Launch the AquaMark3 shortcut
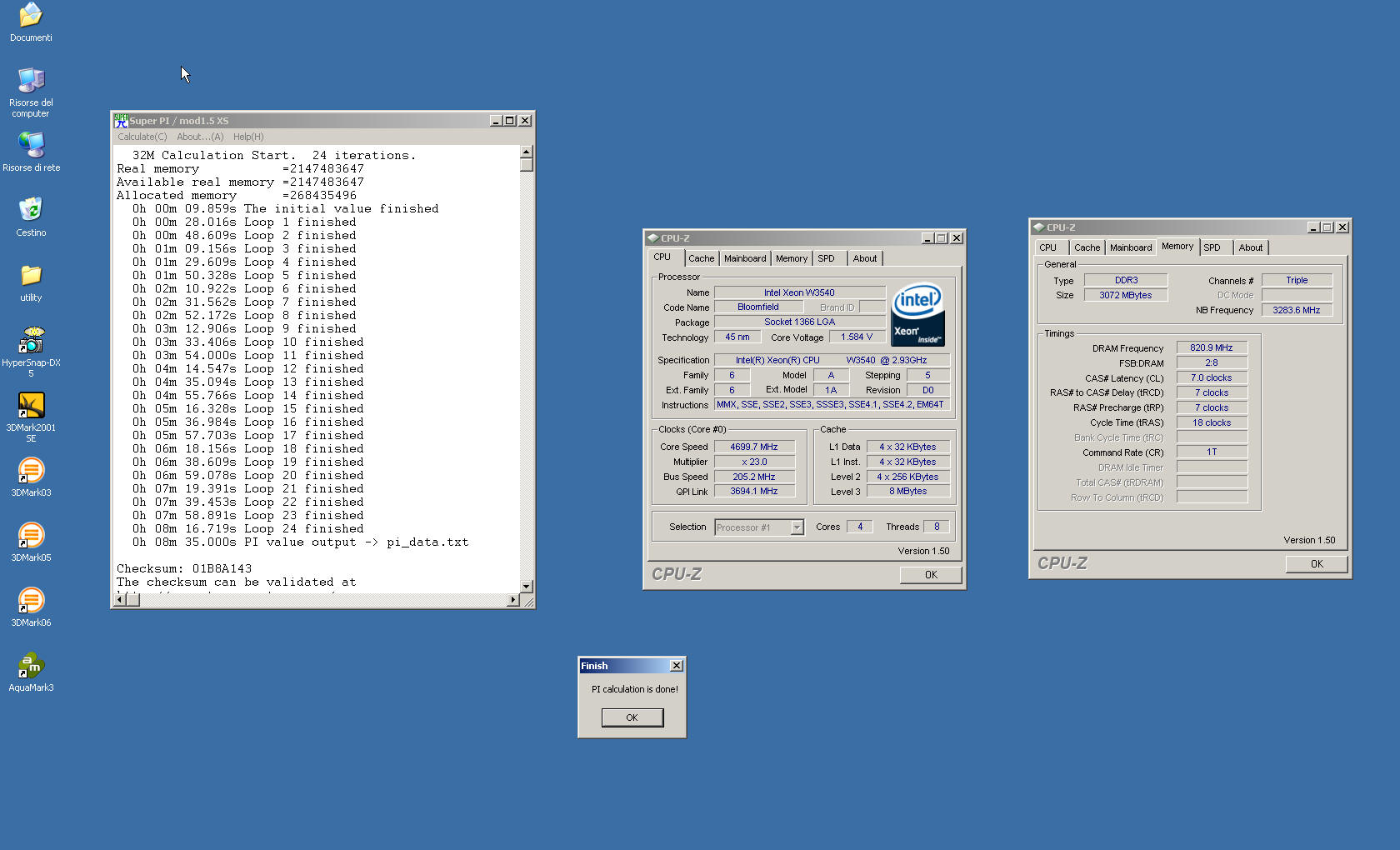Image resolution: width=1400 pixels, height=850 pixels. (x=31, y=665)
